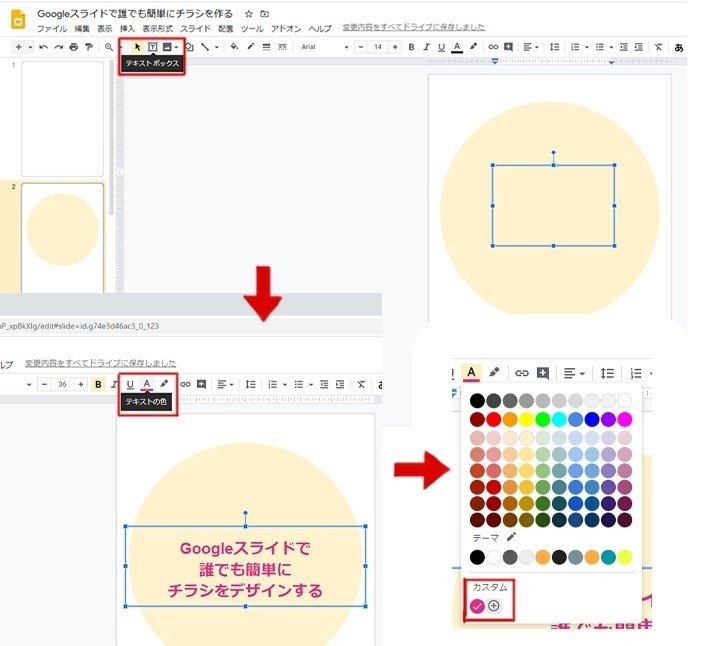
Task: Toggle the active Bold button in the size-36 toolbar
Action: (x=98, y=384)
